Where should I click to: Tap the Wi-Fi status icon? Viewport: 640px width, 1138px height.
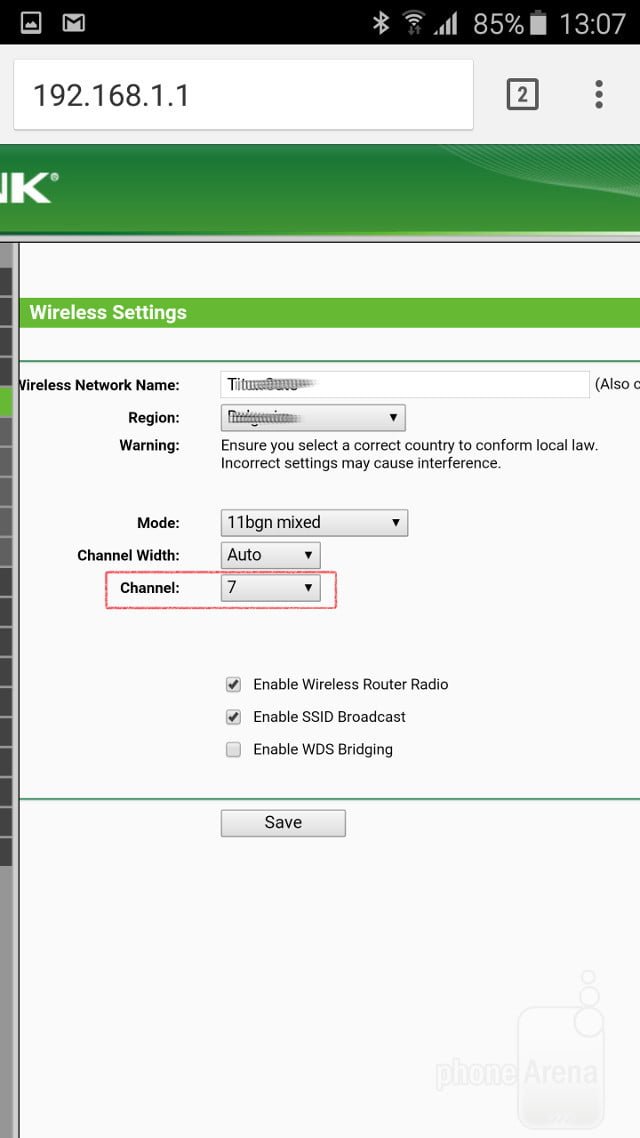point(412,22)
